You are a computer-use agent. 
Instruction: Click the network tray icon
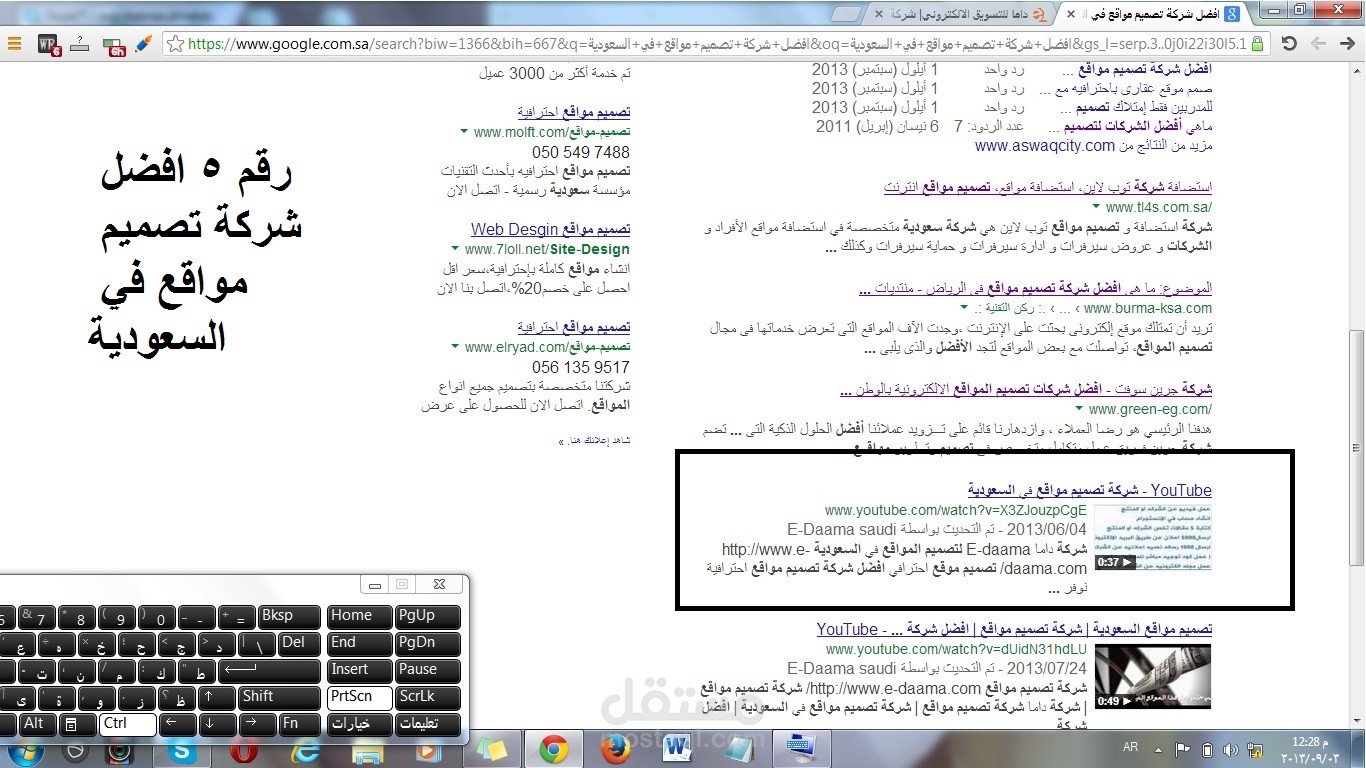[x=1255, y=750]
